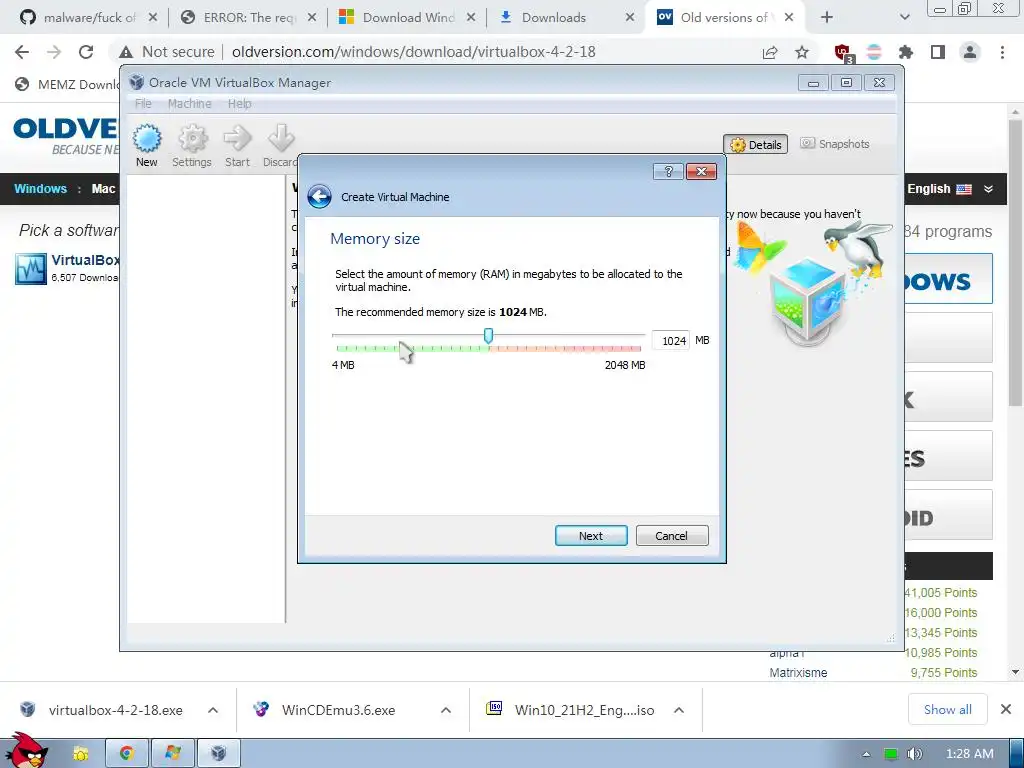Click the Mac link in site navigation
The height and width of the screenshot is (768, 1024).
click(103, 189)
